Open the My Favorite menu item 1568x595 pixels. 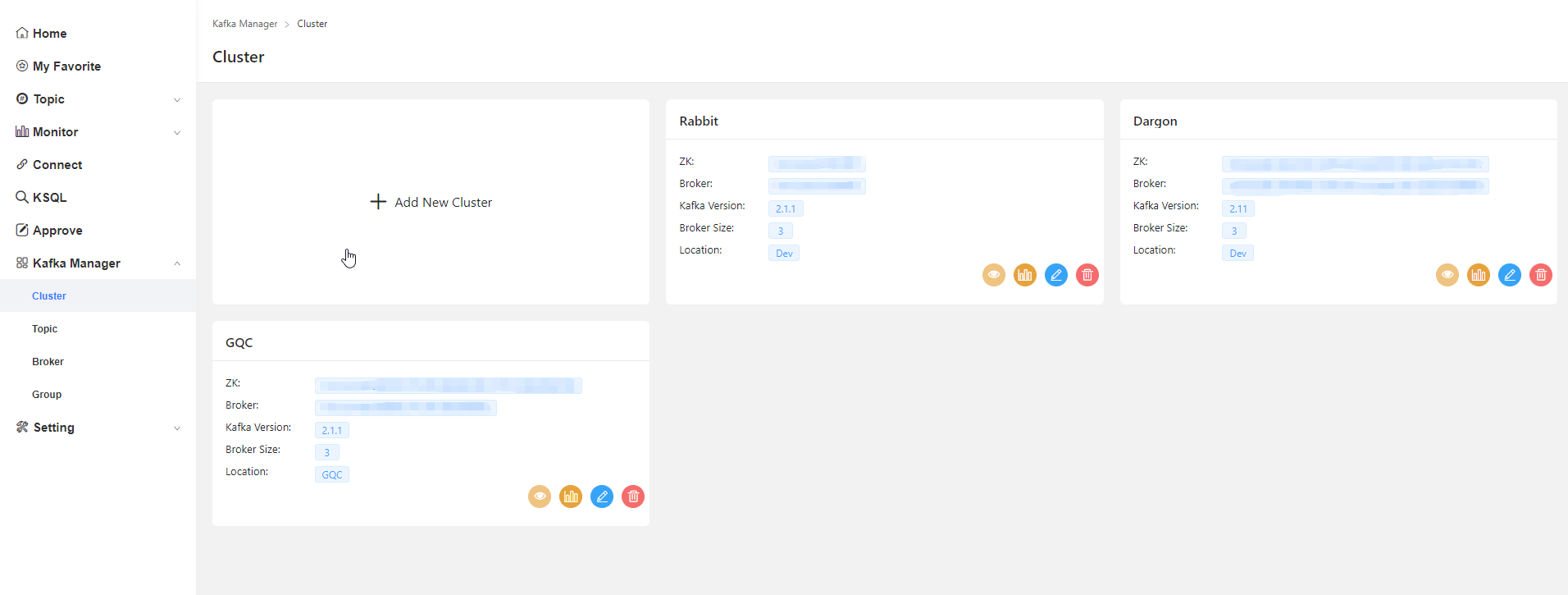coord(98,66)
